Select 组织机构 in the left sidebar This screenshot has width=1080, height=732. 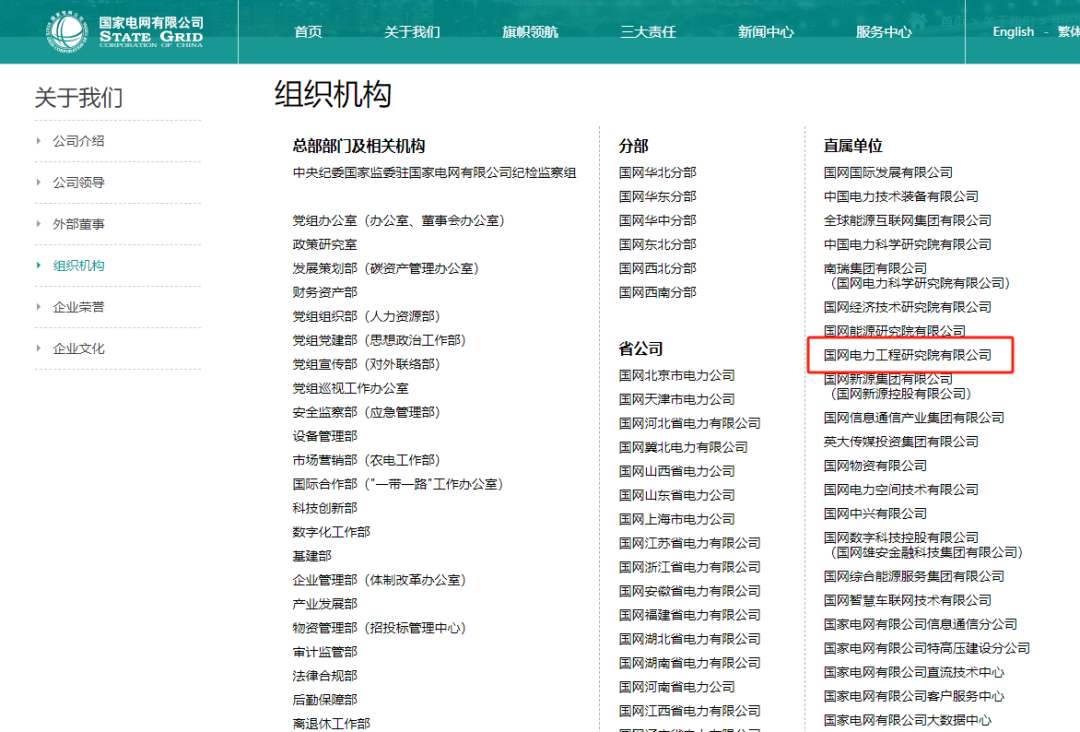click(79, 266)
